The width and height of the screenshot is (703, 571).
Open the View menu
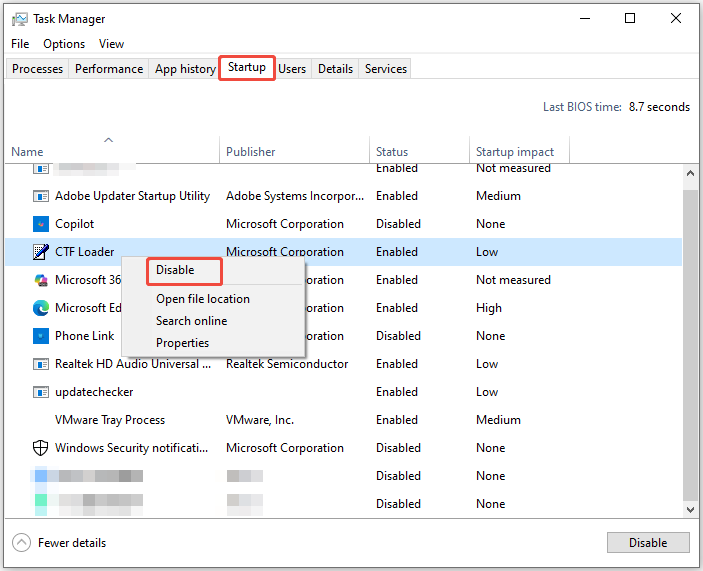click(x=111, y=44)
